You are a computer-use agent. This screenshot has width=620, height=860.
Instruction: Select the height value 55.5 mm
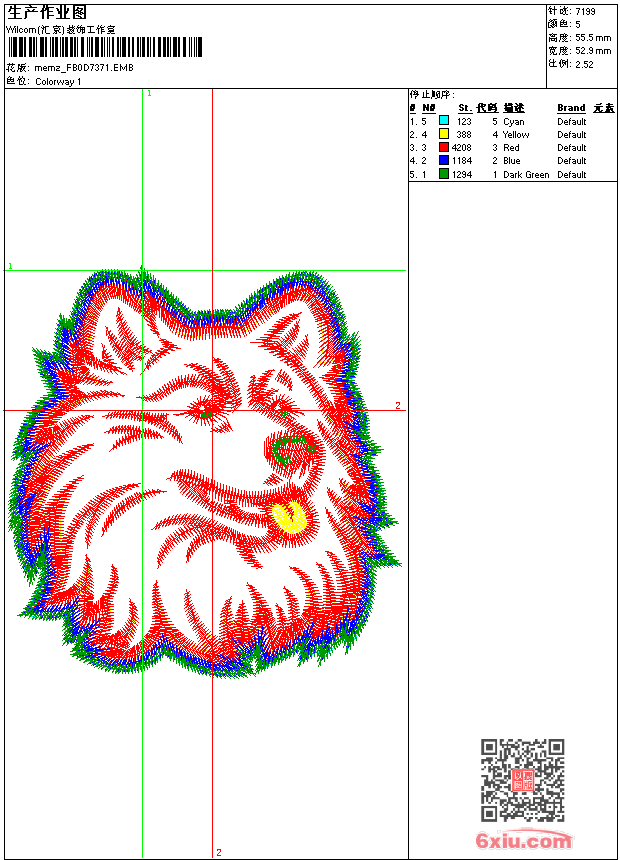click(x=593, y=38)
